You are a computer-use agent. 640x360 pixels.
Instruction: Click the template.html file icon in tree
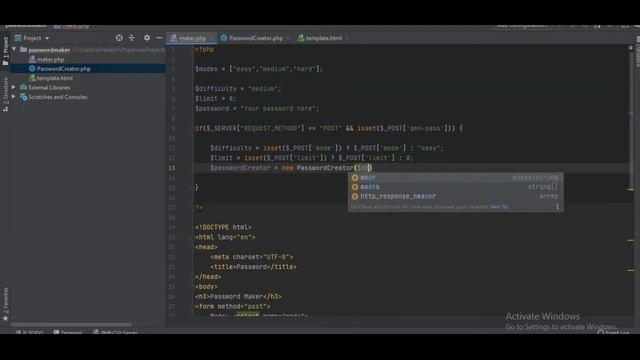click(x=32, y=78)
